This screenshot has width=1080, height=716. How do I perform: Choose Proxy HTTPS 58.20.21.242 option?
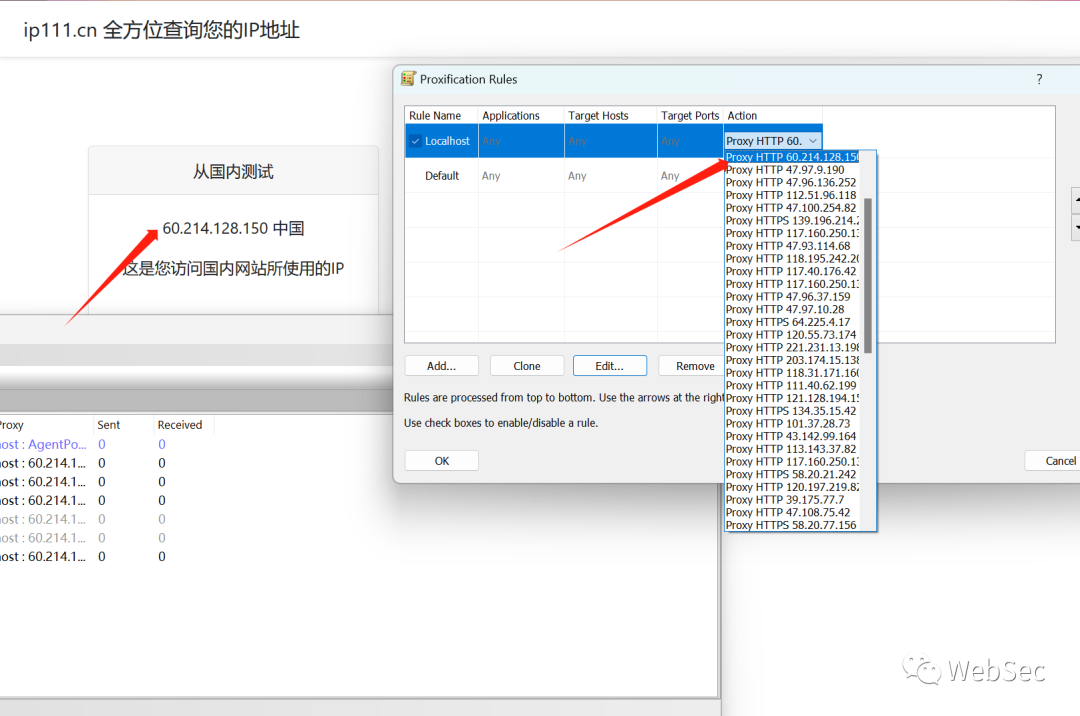[792, 474]
